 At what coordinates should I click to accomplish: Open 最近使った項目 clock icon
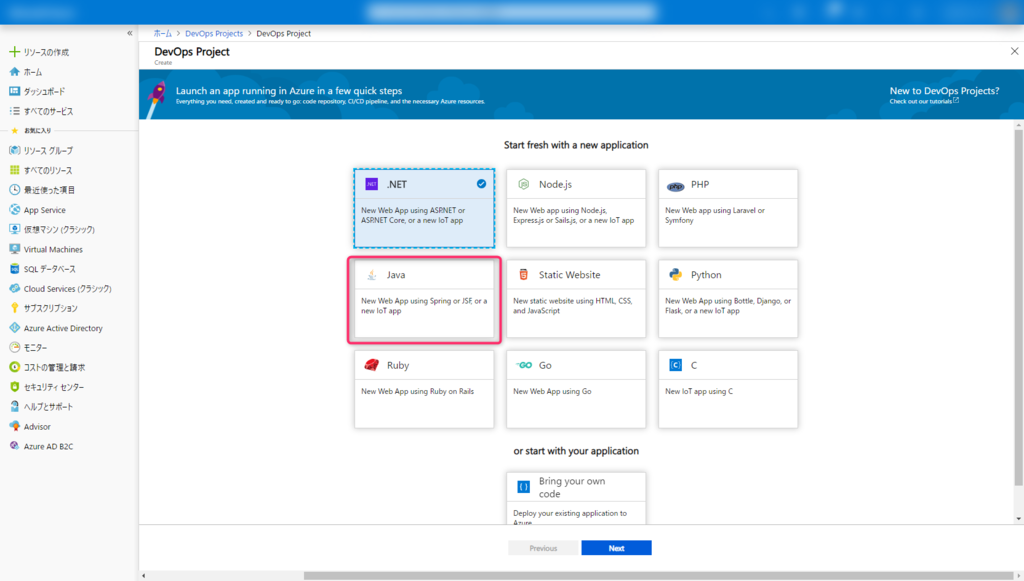point(14,189)
